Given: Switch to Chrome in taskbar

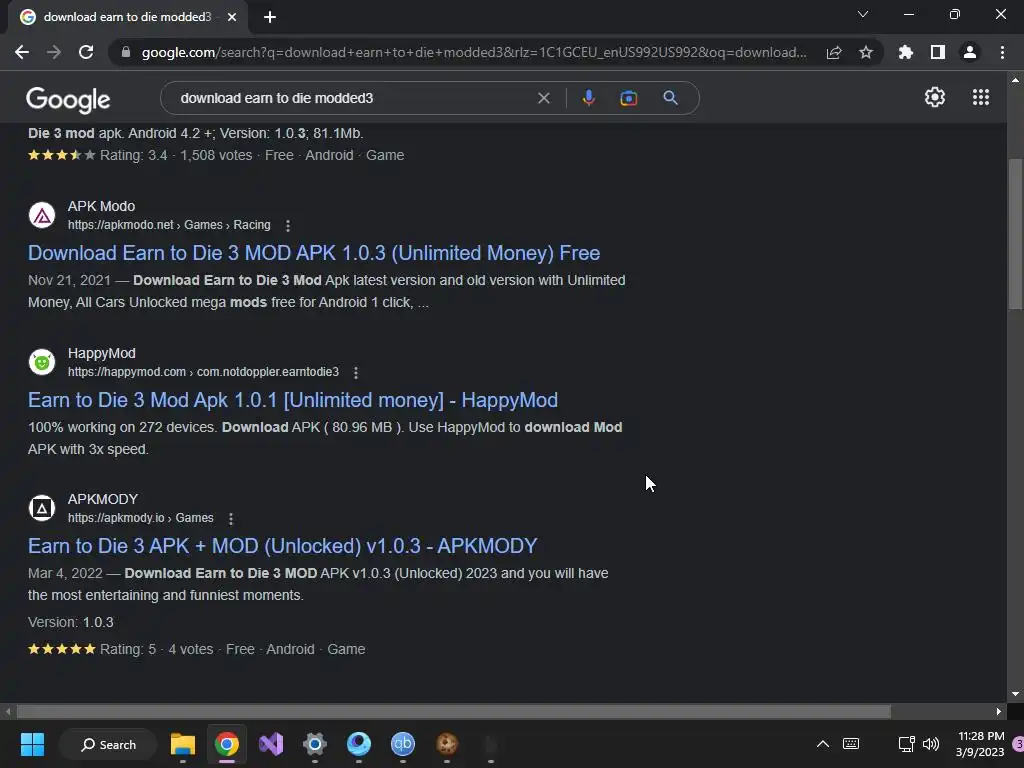Looking at the screenshot, I should click(x=227, y=744).
